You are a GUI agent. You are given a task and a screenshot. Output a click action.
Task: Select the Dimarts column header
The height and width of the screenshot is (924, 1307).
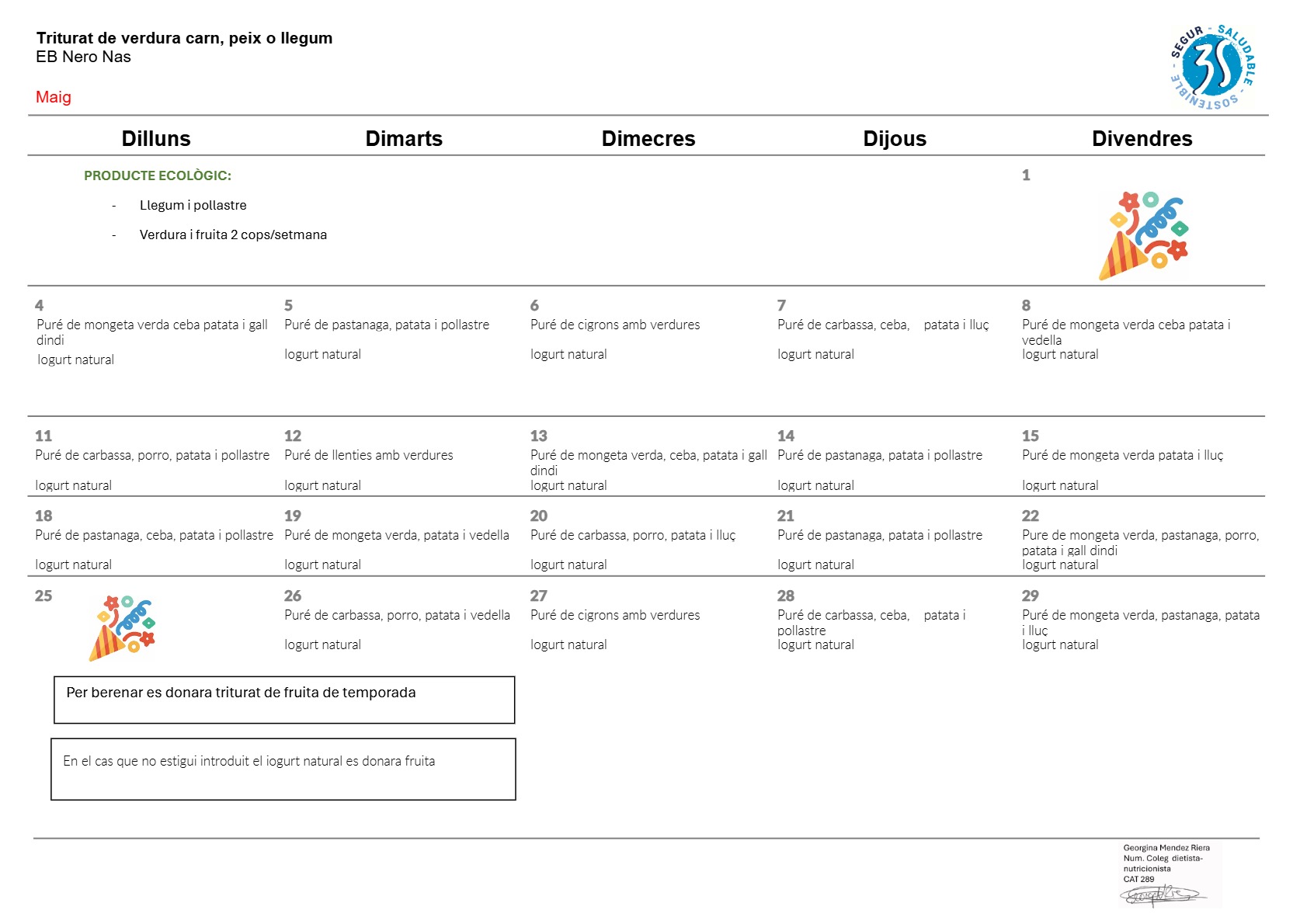coord(404,138)
